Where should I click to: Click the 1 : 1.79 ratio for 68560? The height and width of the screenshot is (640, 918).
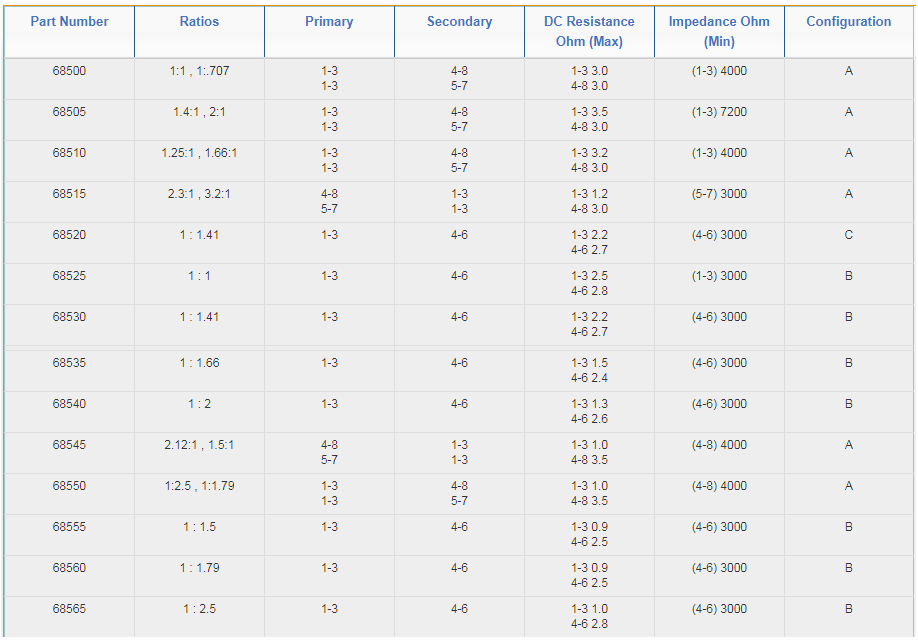click(x=199, y=569)
